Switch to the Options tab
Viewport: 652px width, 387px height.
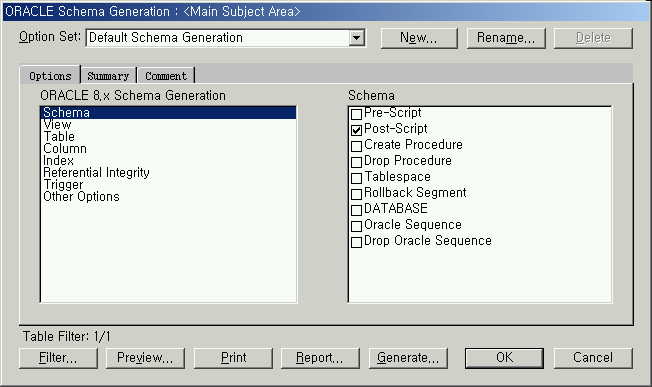click(50, 76)
